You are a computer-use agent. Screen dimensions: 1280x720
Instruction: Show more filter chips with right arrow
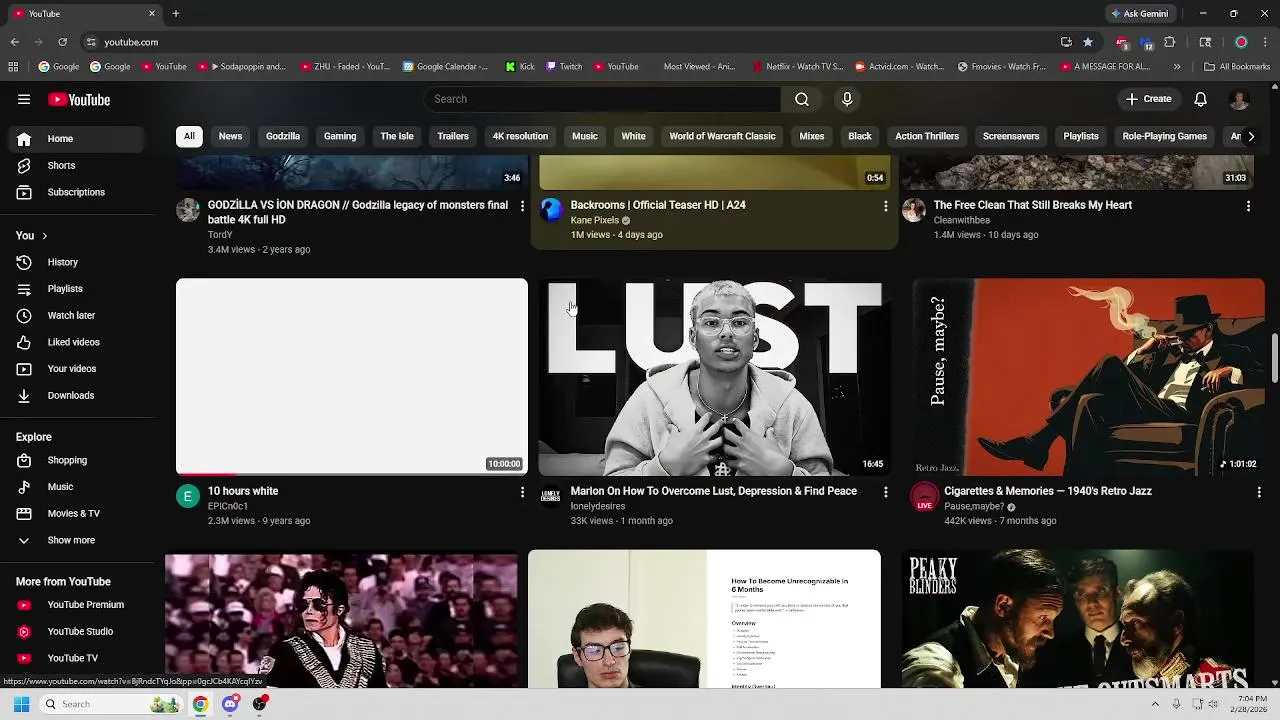1250,136
